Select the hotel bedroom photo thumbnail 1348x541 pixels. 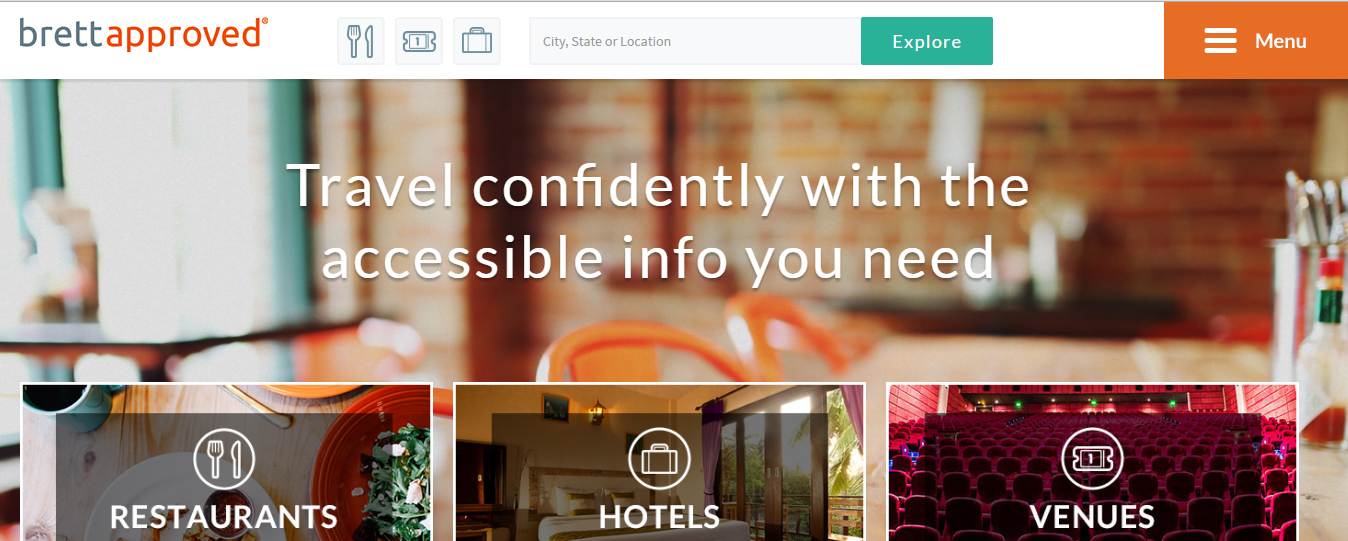[659, 462]
